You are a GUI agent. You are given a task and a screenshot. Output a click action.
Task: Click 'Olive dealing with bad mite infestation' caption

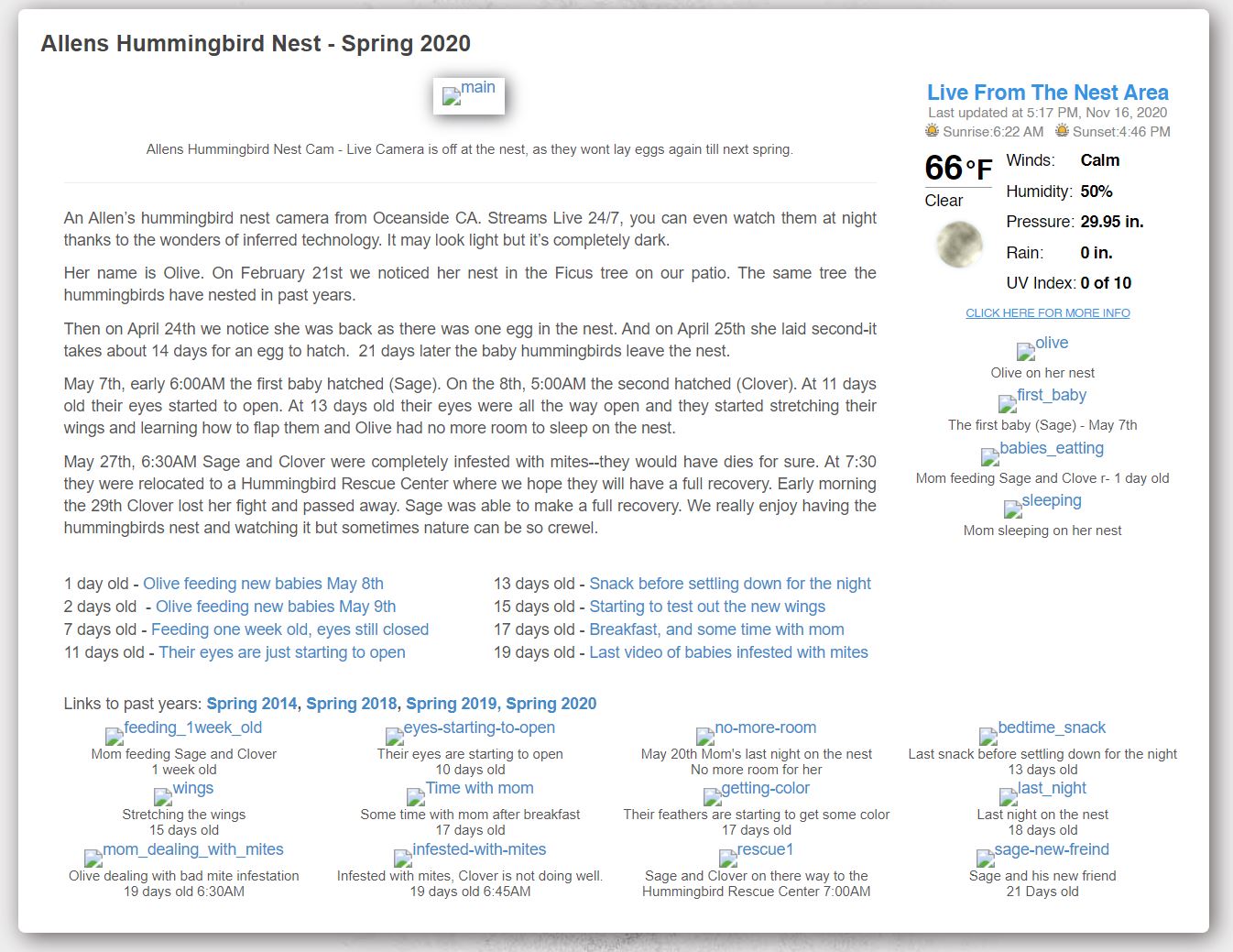click(x=184, y=876)
